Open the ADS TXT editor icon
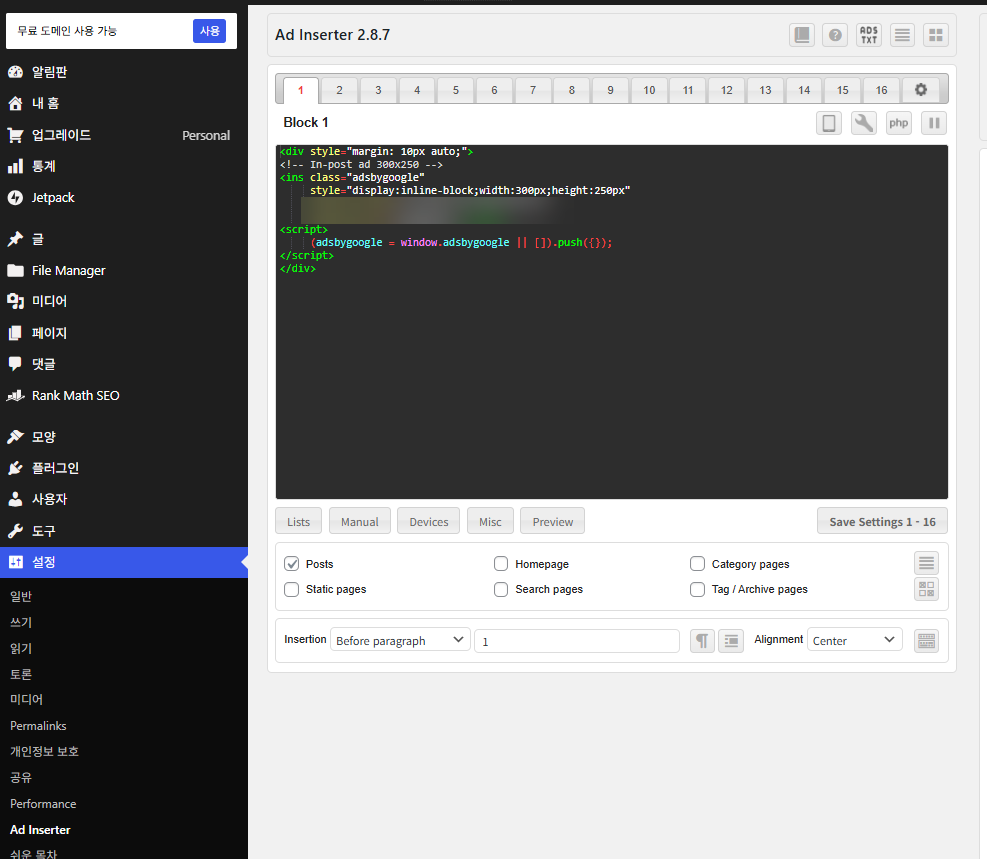The height and width of the screenshot is (859, 987). coord(869,35)
